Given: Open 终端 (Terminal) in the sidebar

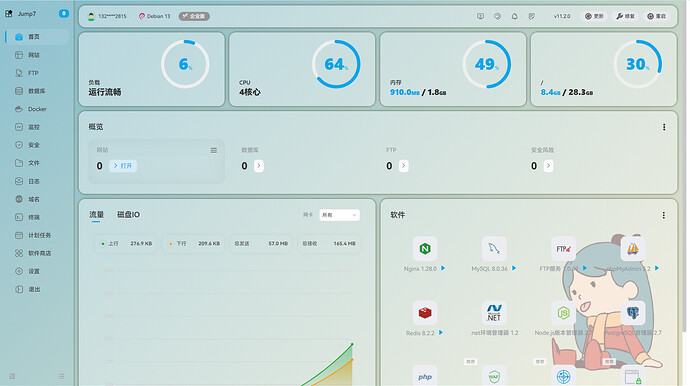Looking at the screenshot, I should pyautogui.click(x=37, y=217).
